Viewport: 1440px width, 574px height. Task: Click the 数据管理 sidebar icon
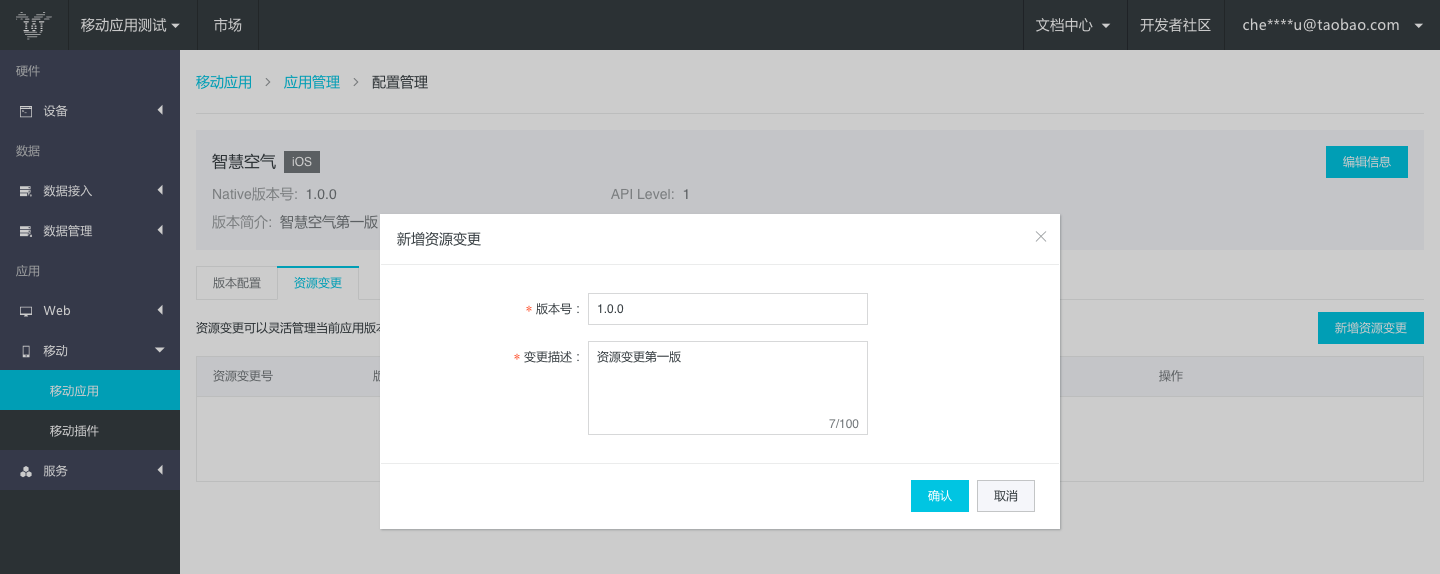[26, 231]
